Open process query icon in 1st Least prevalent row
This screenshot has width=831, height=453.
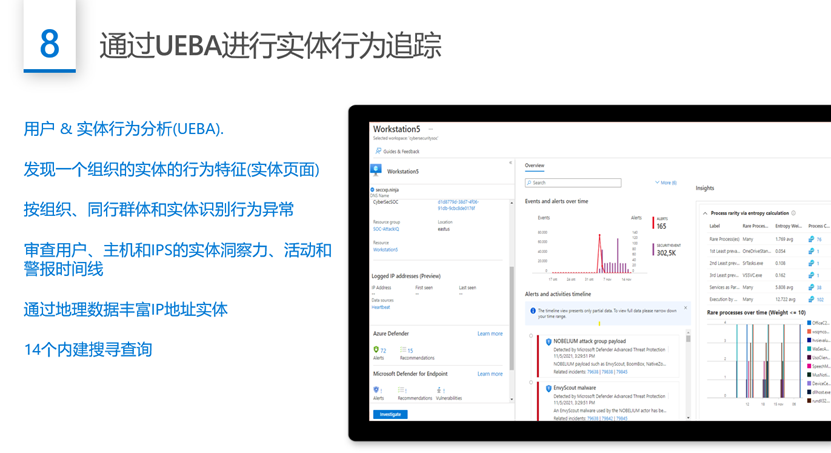(x=811, y=251)
